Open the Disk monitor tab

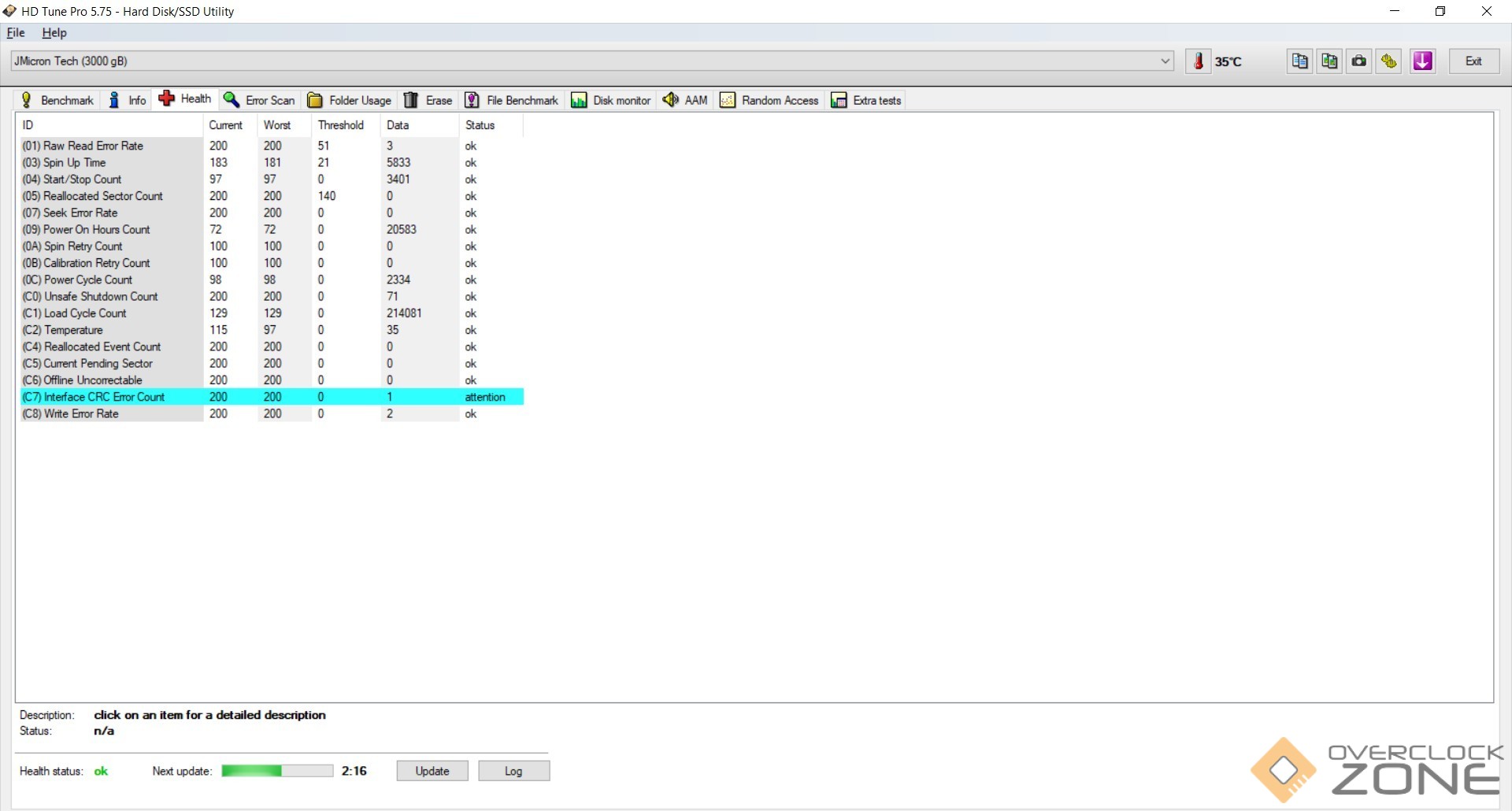pos(611,100)
